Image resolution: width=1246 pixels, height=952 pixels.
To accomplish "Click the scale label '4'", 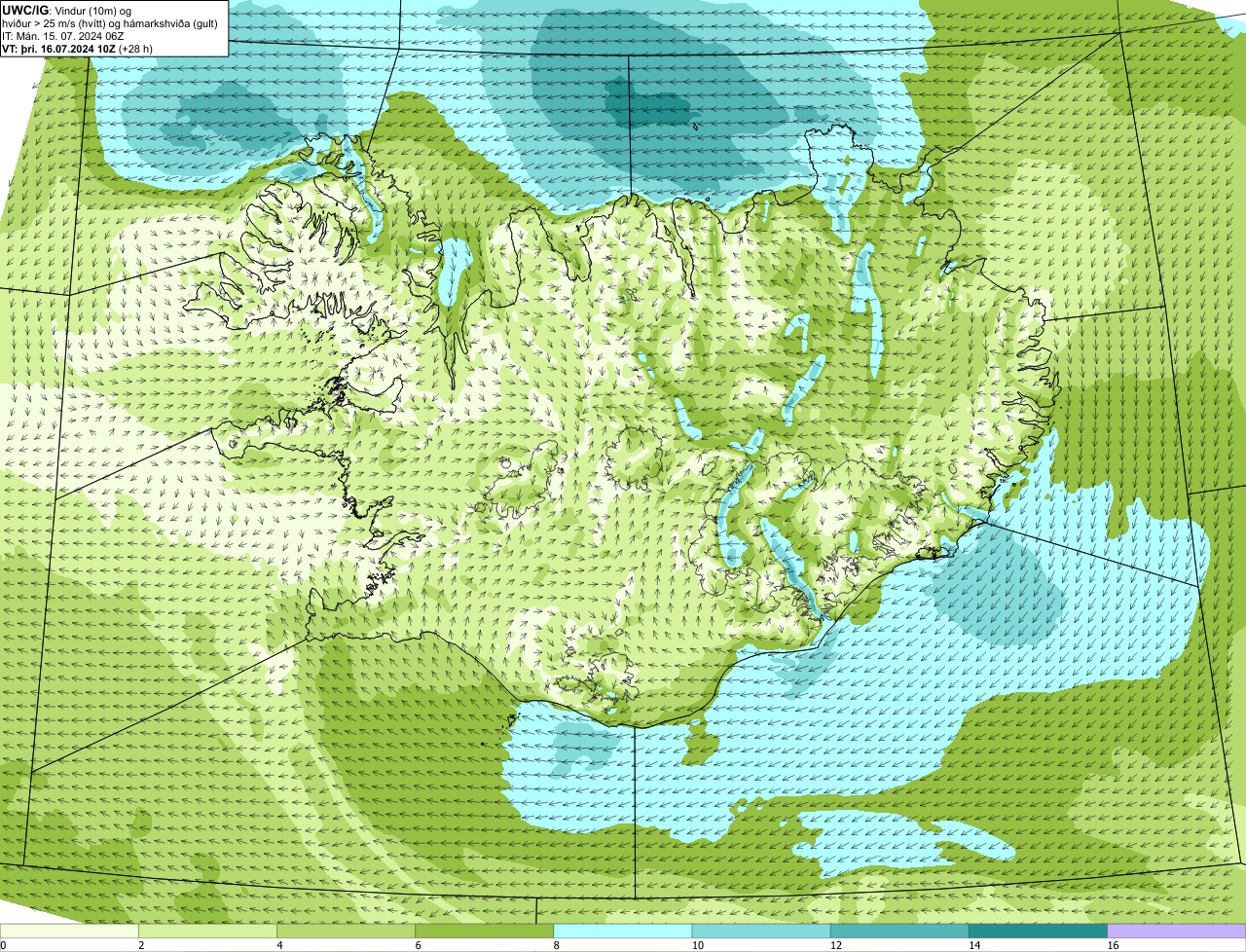I will 279,945.
